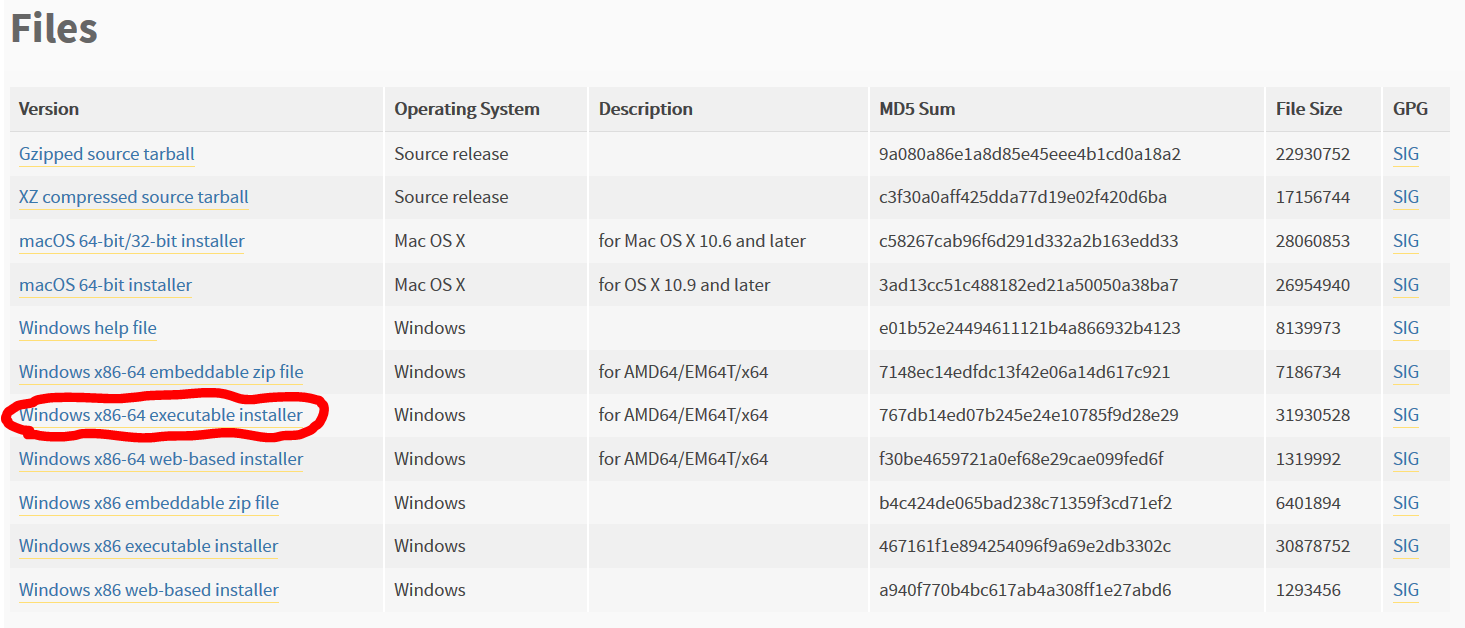The width and height of the screenshot is (1465, 628).
Task: Download Windows x86 embeddable zip file
Action: pos(148,503)
